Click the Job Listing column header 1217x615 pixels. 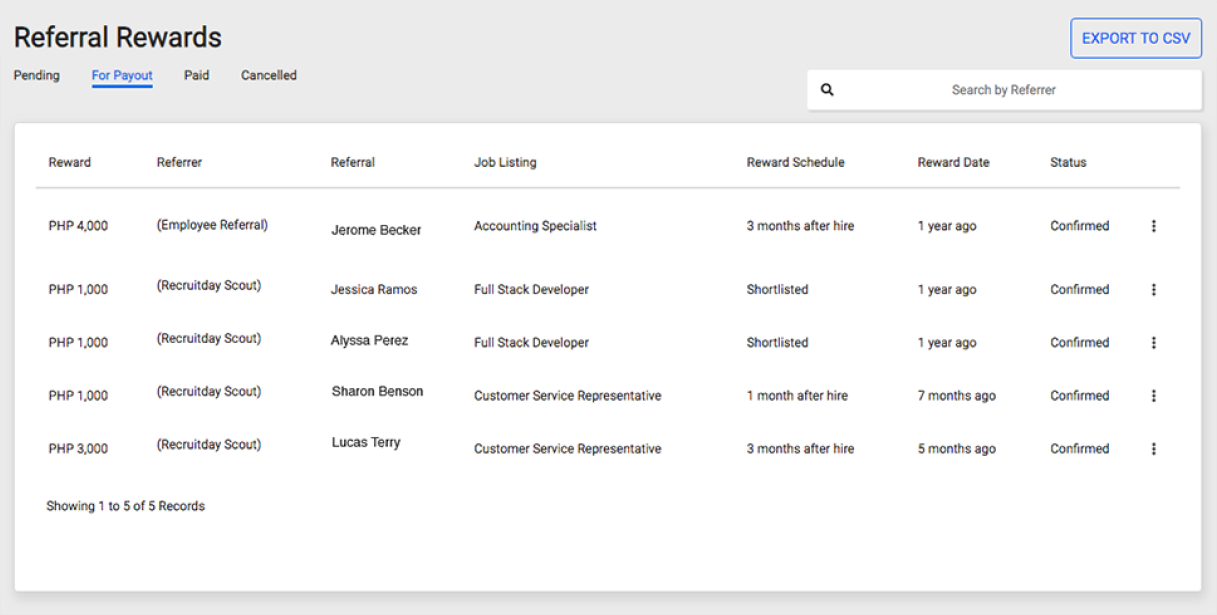point(505,162)
